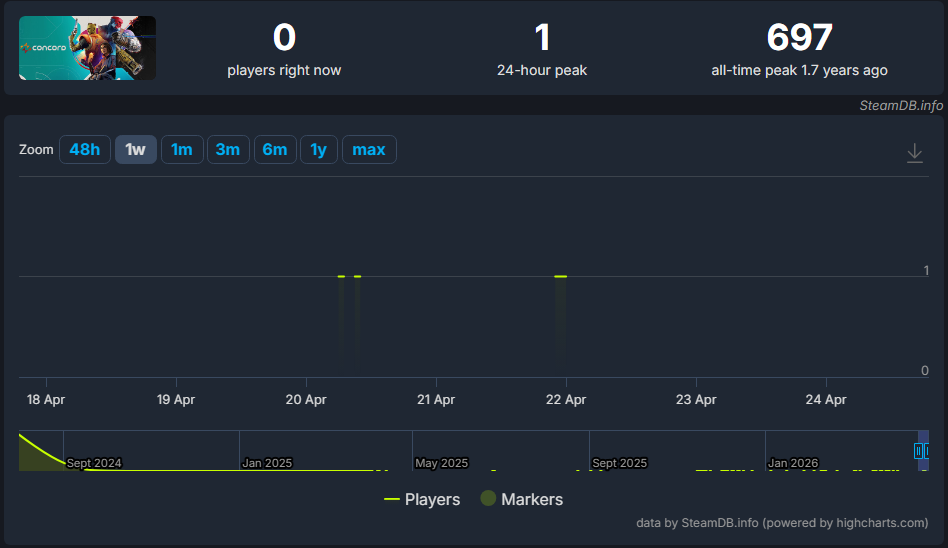Open the Concord game banner thumbnail

pyautogui.click(x=88, y=48)
